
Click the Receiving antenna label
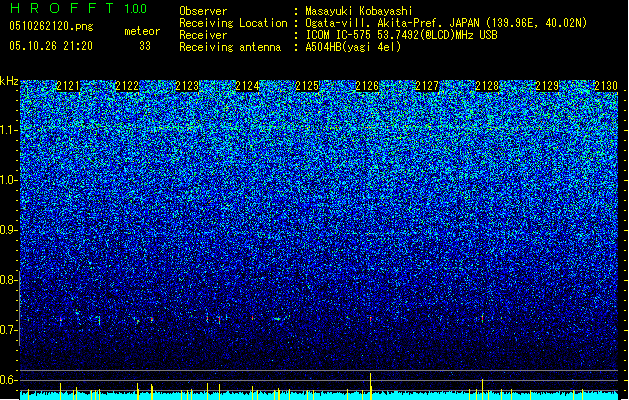(x=230, y=47)
